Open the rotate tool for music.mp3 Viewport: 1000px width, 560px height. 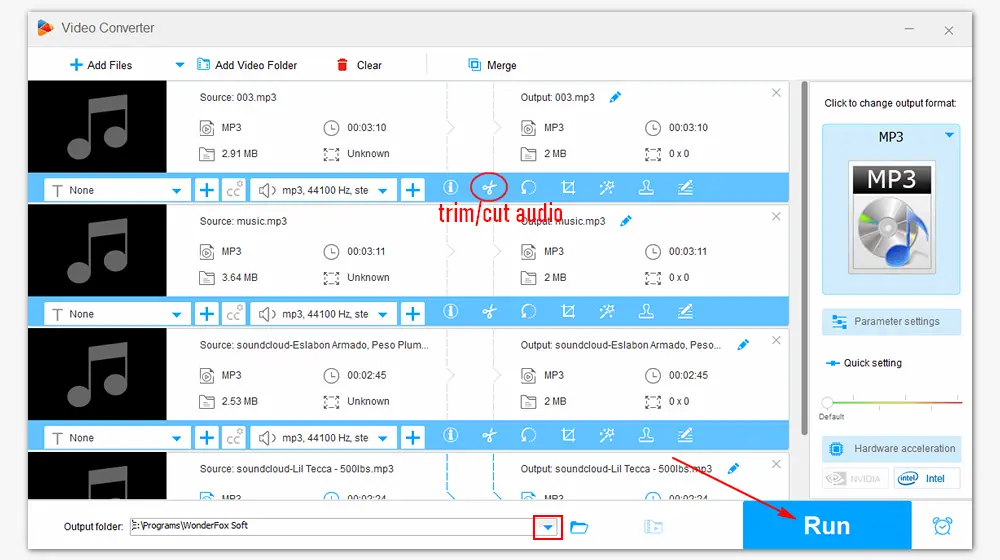pos(528,313)
